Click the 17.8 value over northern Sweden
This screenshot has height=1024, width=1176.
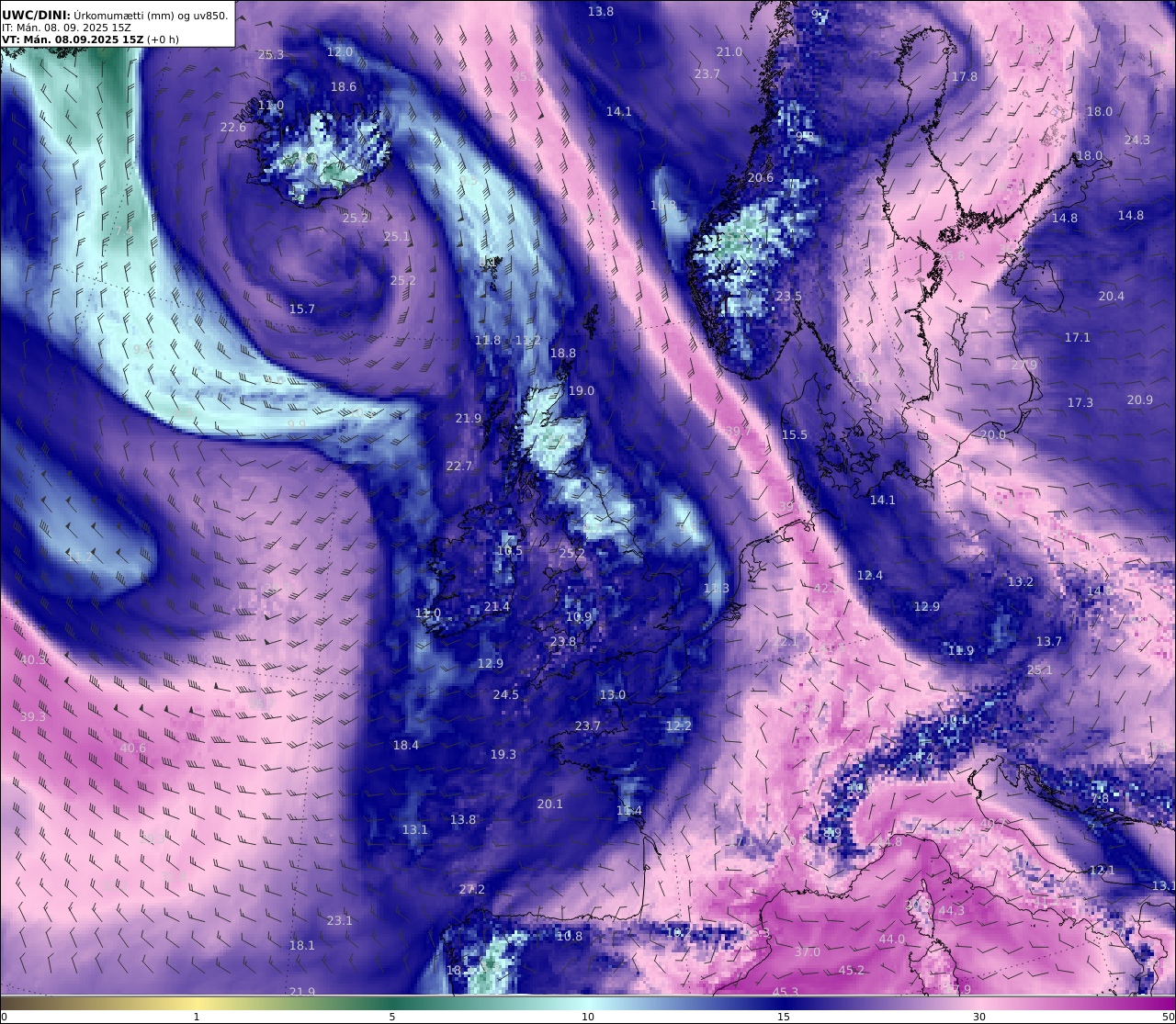coord(966,77)
